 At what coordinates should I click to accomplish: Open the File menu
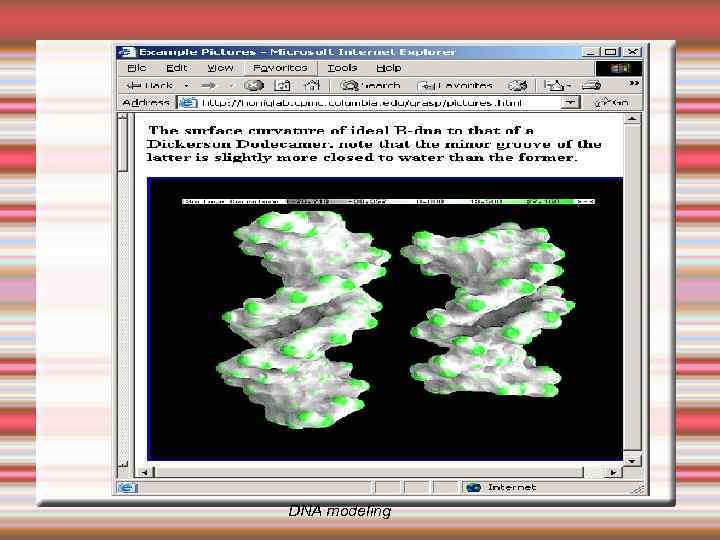click(x=137, y=68)
